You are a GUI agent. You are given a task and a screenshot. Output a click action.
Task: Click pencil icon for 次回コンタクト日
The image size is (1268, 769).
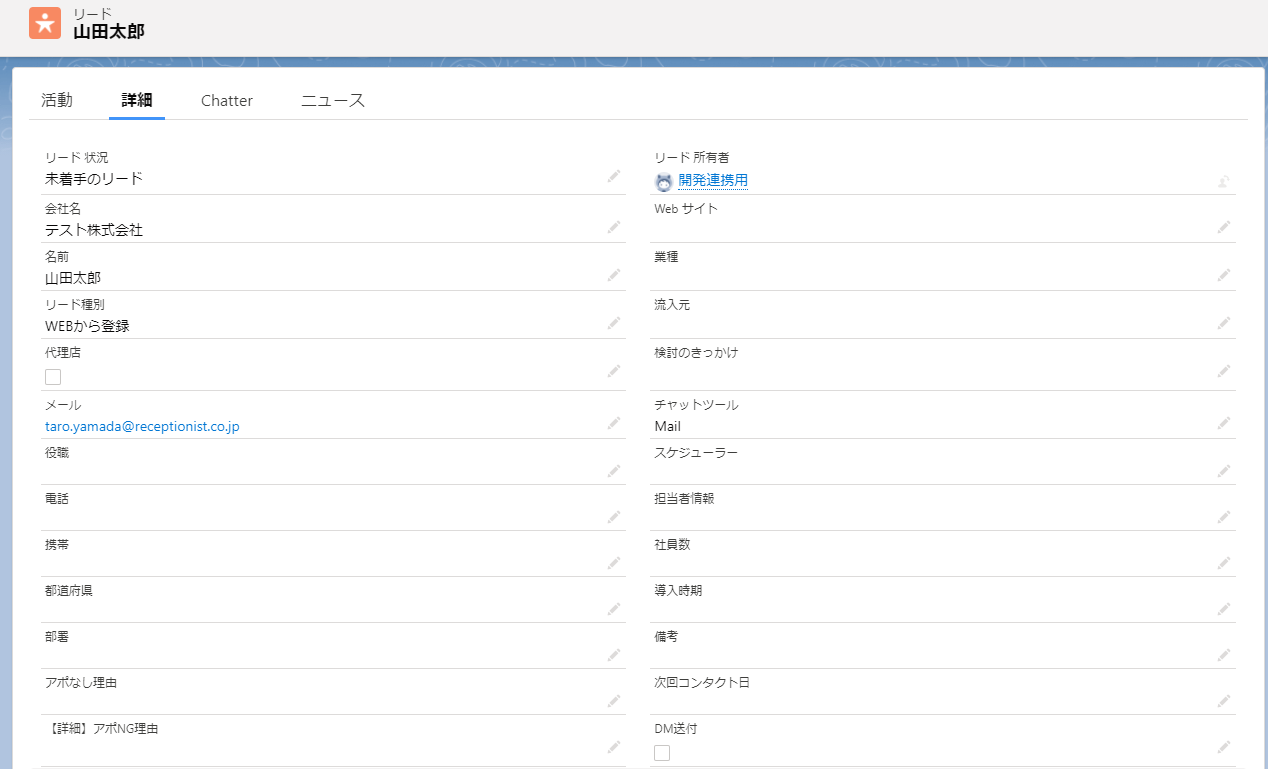coord(1223,702)
